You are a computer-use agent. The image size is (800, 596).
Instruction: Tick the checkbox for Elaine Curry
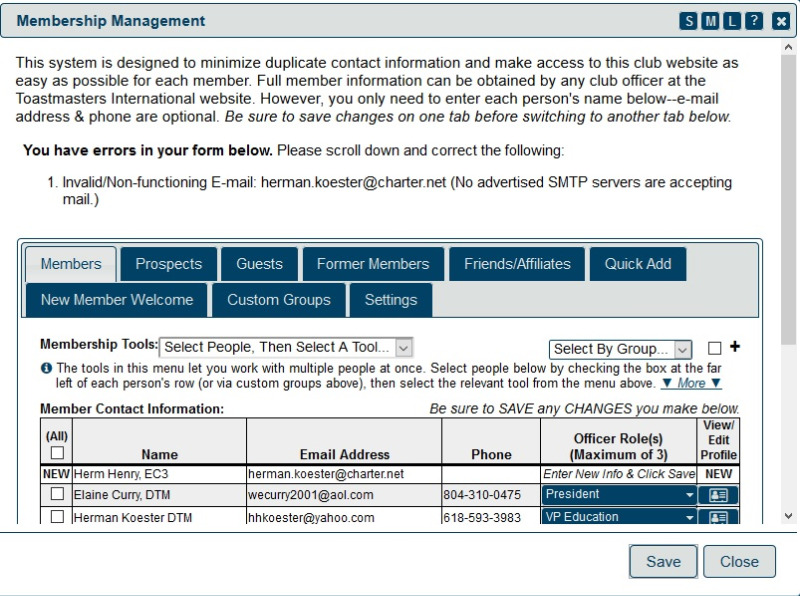coord(57,494)
